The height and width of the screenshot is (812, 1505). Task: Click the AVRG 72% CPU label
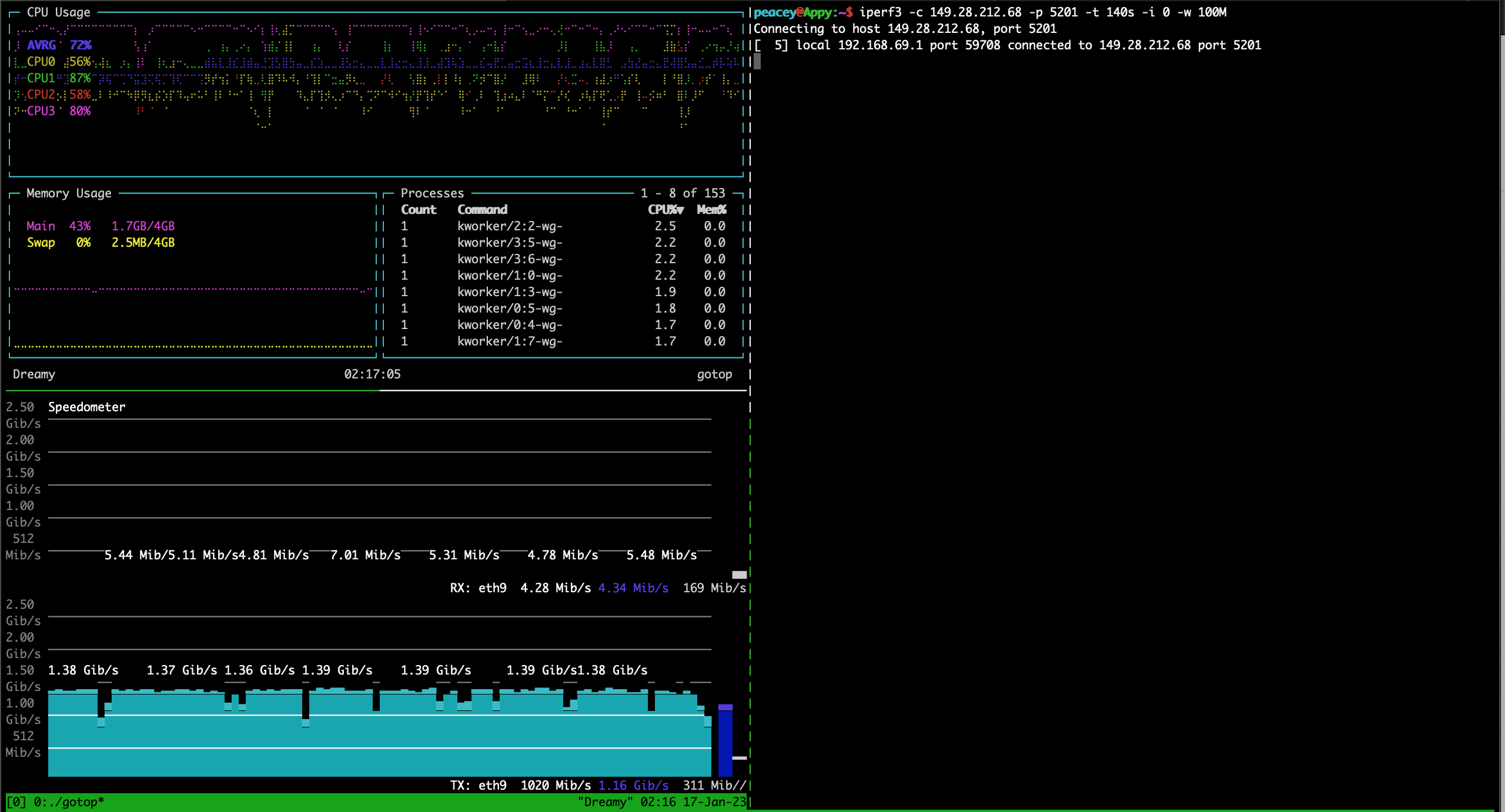(59, 45)
